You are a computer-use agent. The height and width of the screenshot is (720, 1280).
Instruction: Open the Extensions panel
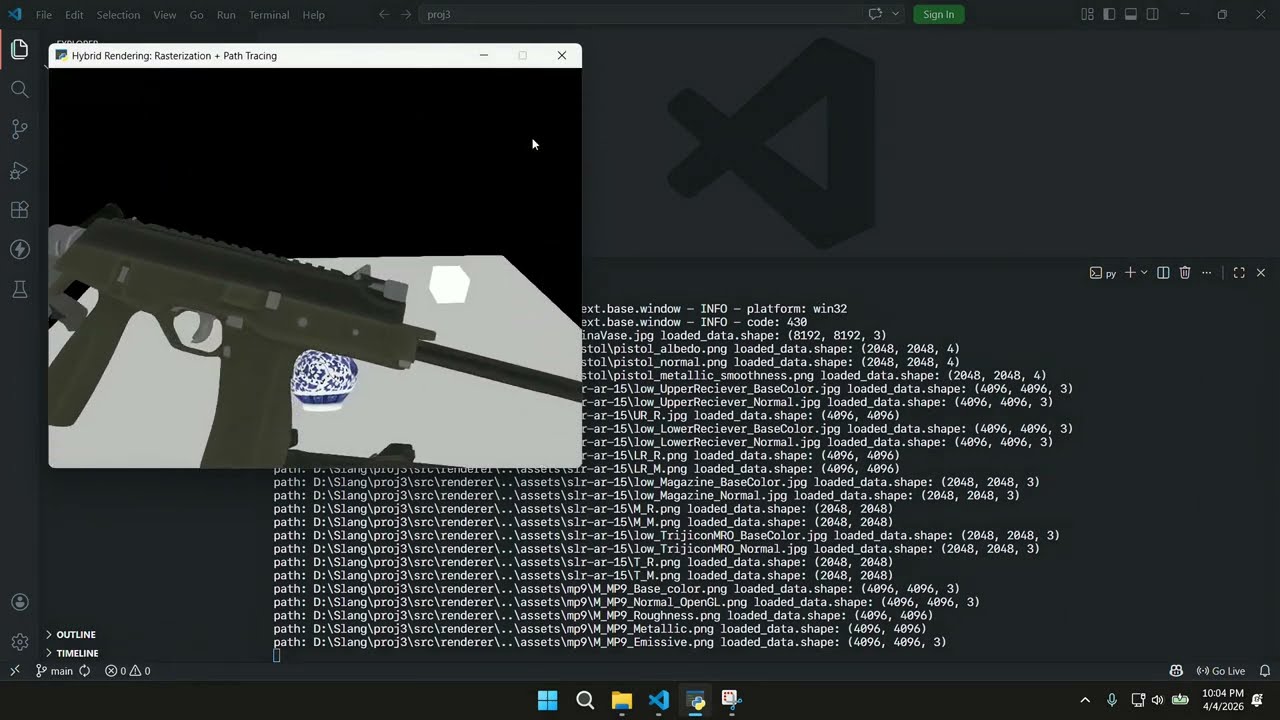[20, 210]
